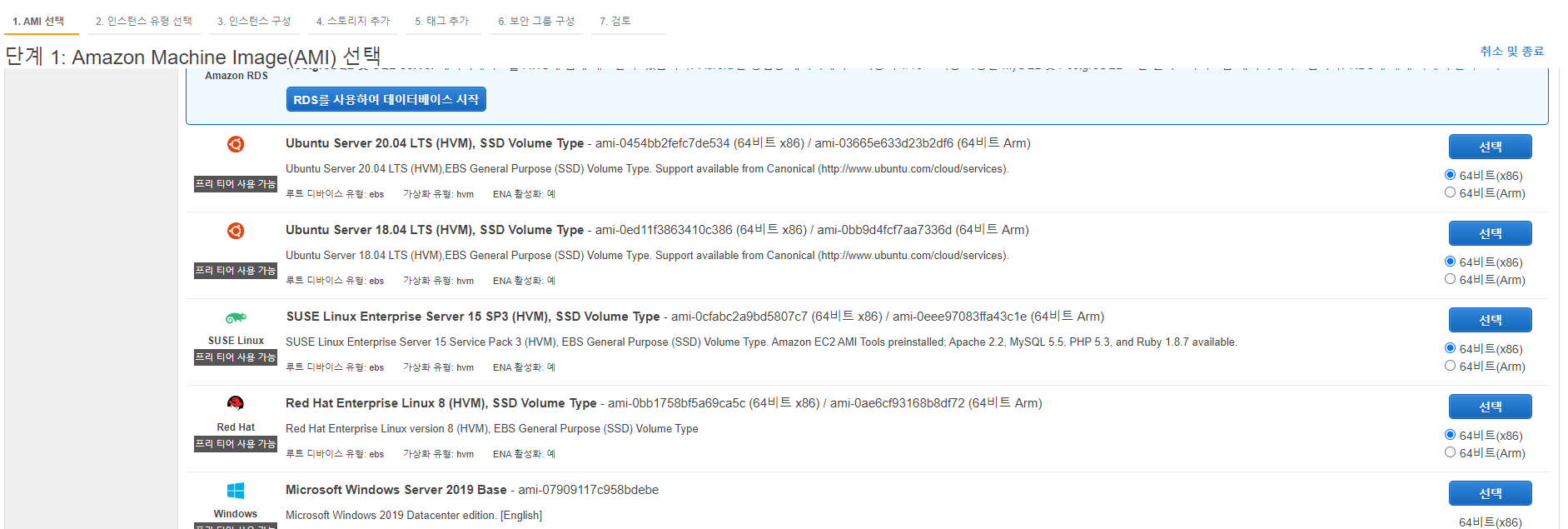
Task: Click 선택 button for Windows Server 2019
Action: 1490,493
